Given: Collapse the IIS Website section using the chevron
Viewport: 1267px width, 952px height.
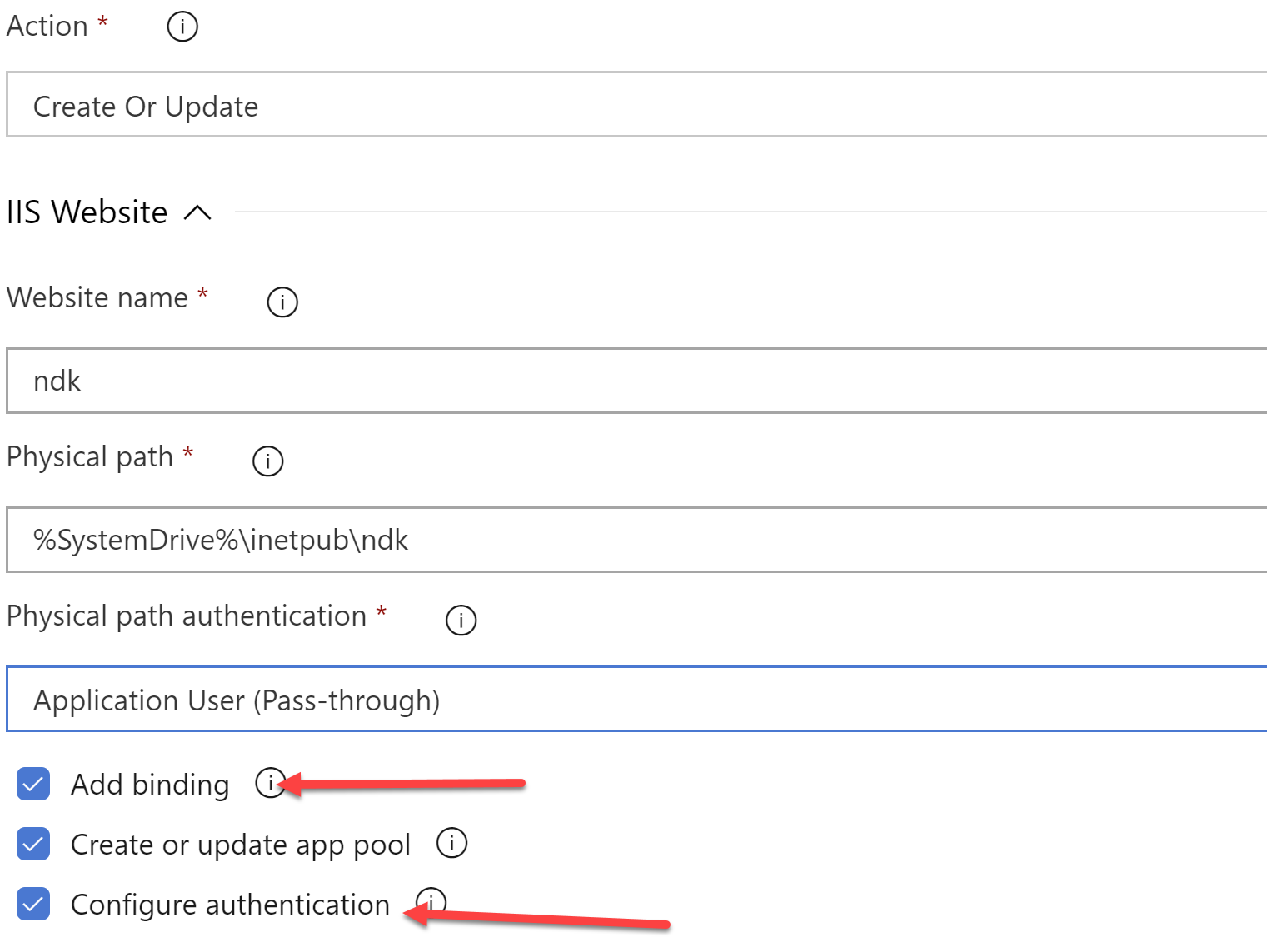Looking at the screenshot, I should [x=197, y=212].
